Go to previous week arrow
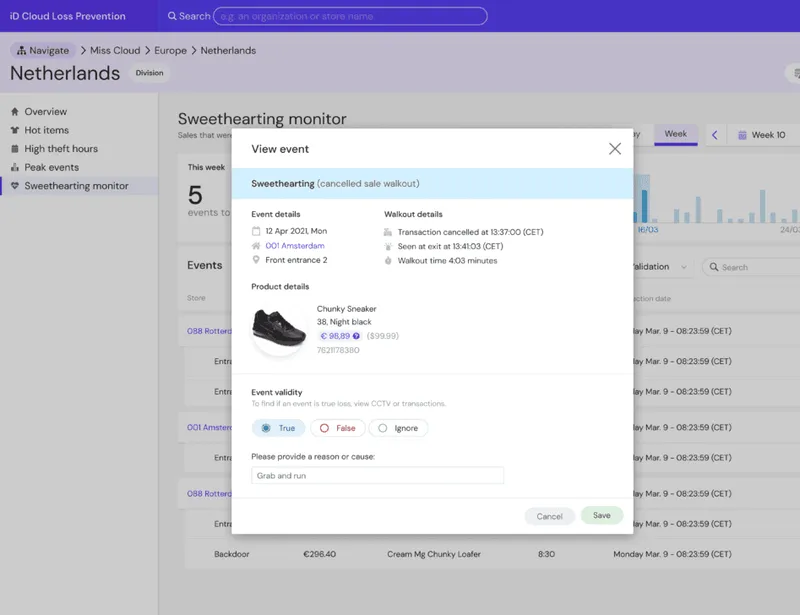 (x=715, y=135)
